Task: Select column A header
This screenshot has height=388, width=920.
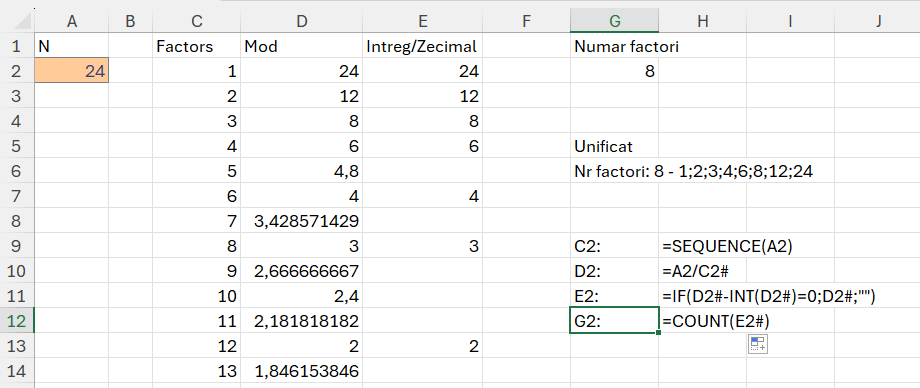Action: pyautogui.click(x=72, y=22)
